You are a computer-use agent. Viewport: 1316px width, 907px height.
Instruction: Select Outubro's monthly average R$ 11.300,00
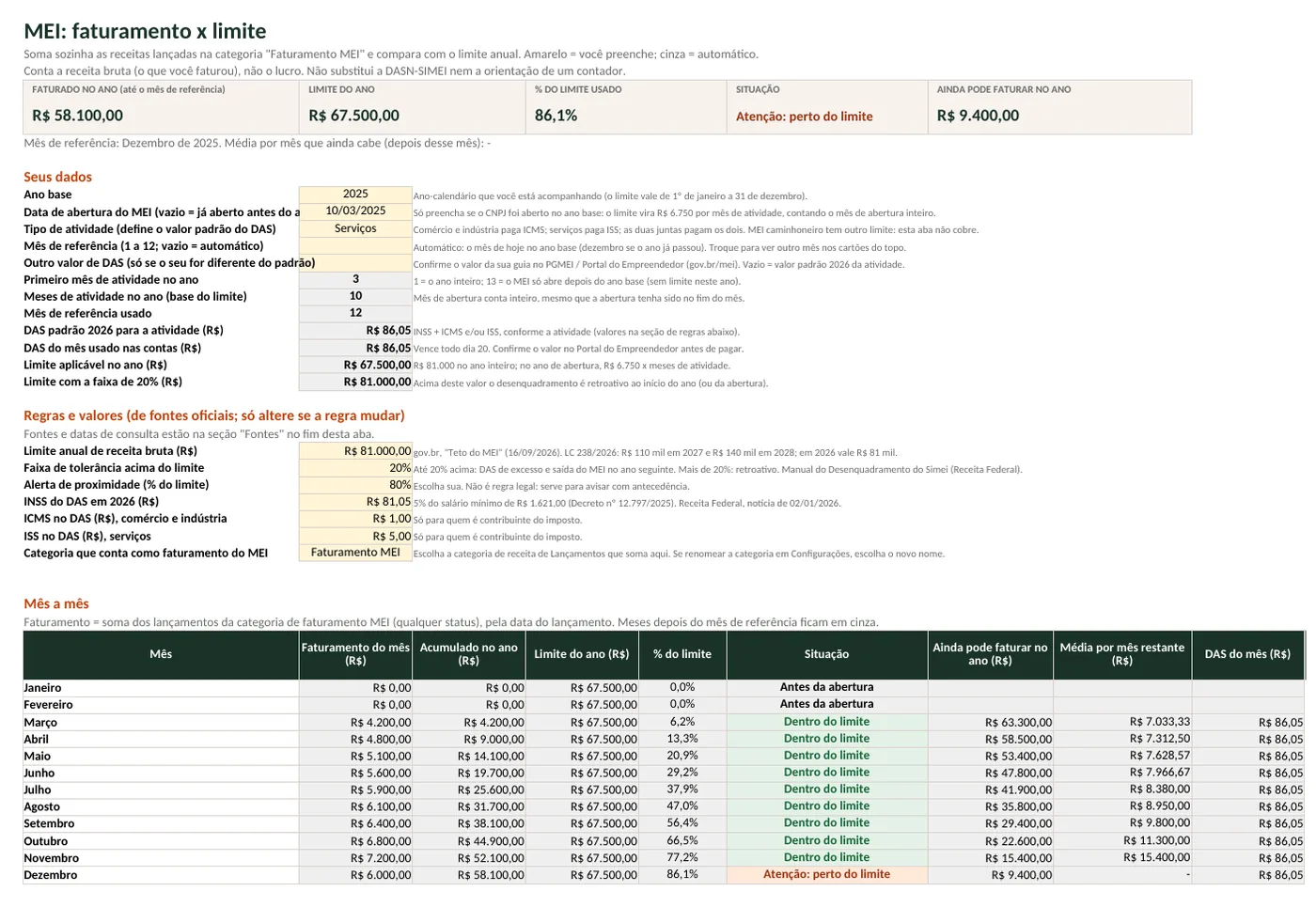1122,841
